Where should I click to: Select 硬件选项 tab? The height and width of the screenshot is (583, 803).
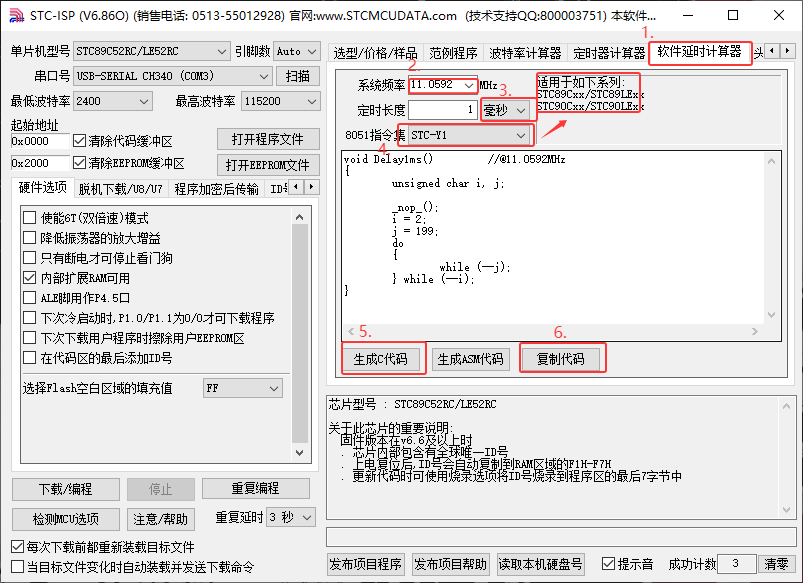point(43,188)
